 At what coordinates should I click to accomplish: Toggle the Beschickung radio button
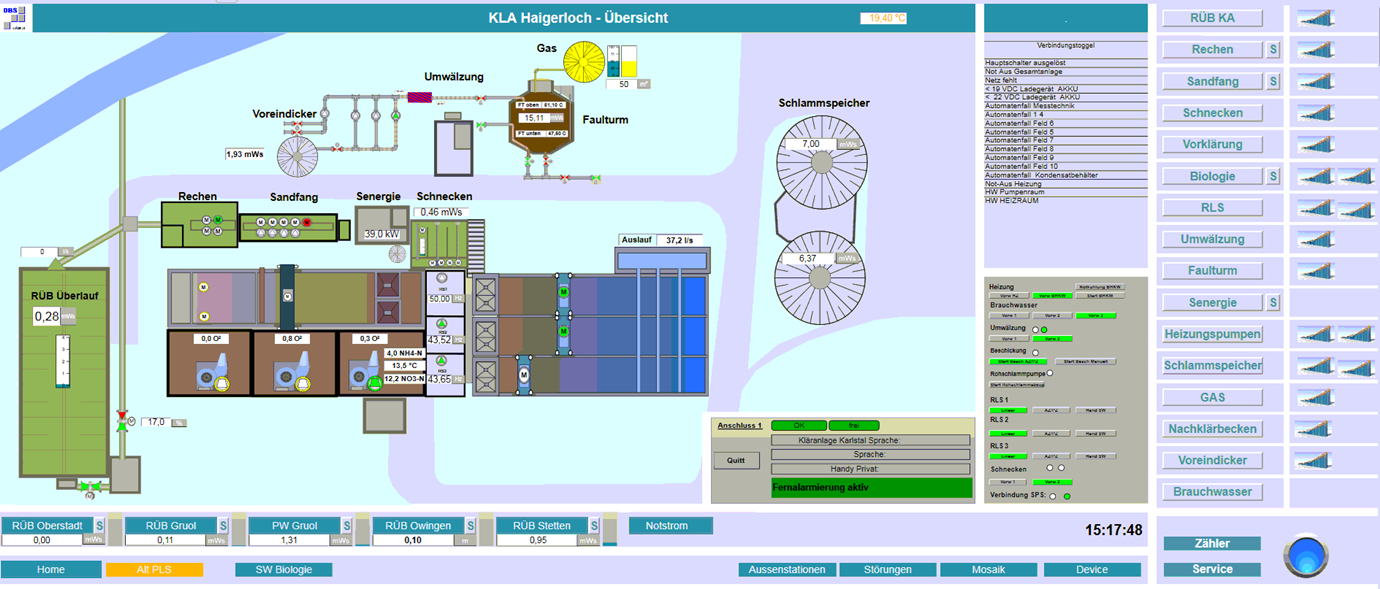1035,352
